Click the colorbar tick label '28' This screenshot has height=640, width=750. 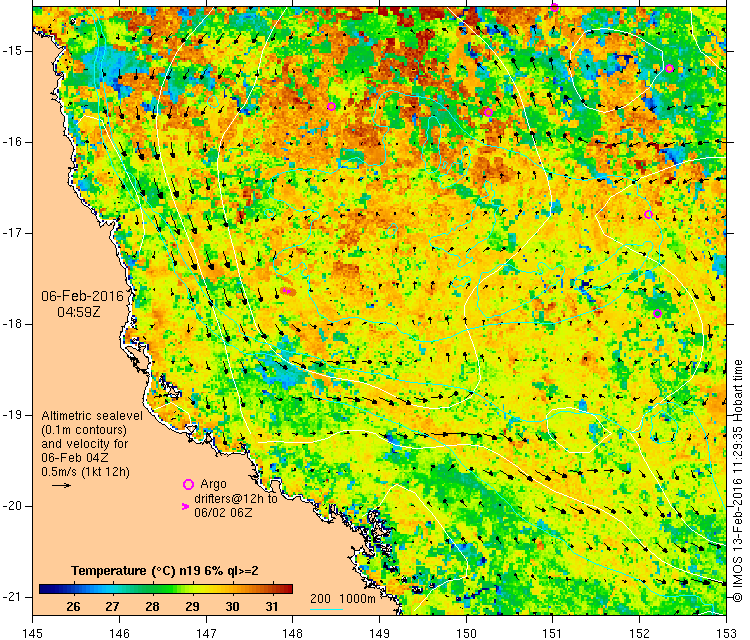tap(153, 607)
